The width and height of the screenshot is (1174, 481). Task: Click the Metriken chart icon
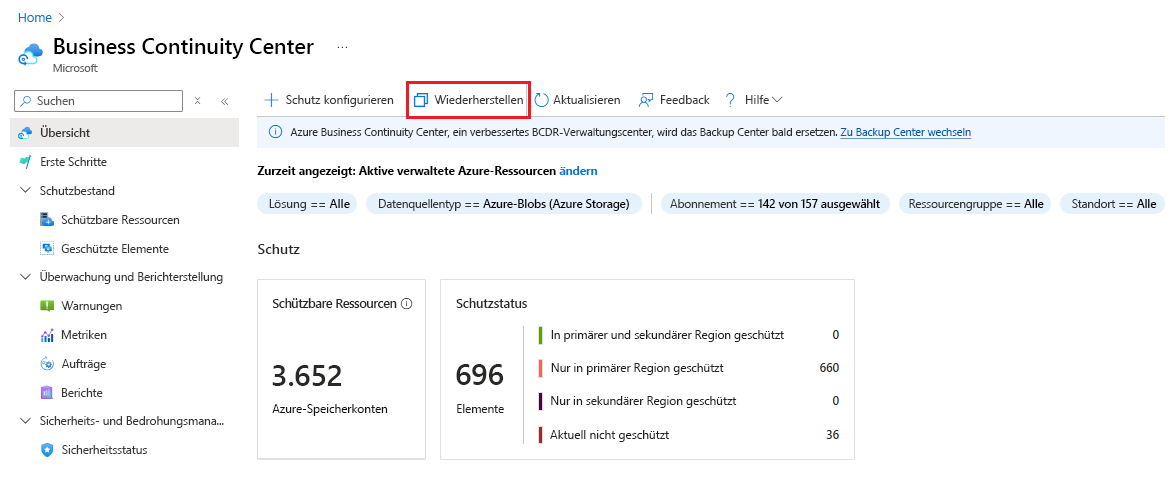coord(47,335)
